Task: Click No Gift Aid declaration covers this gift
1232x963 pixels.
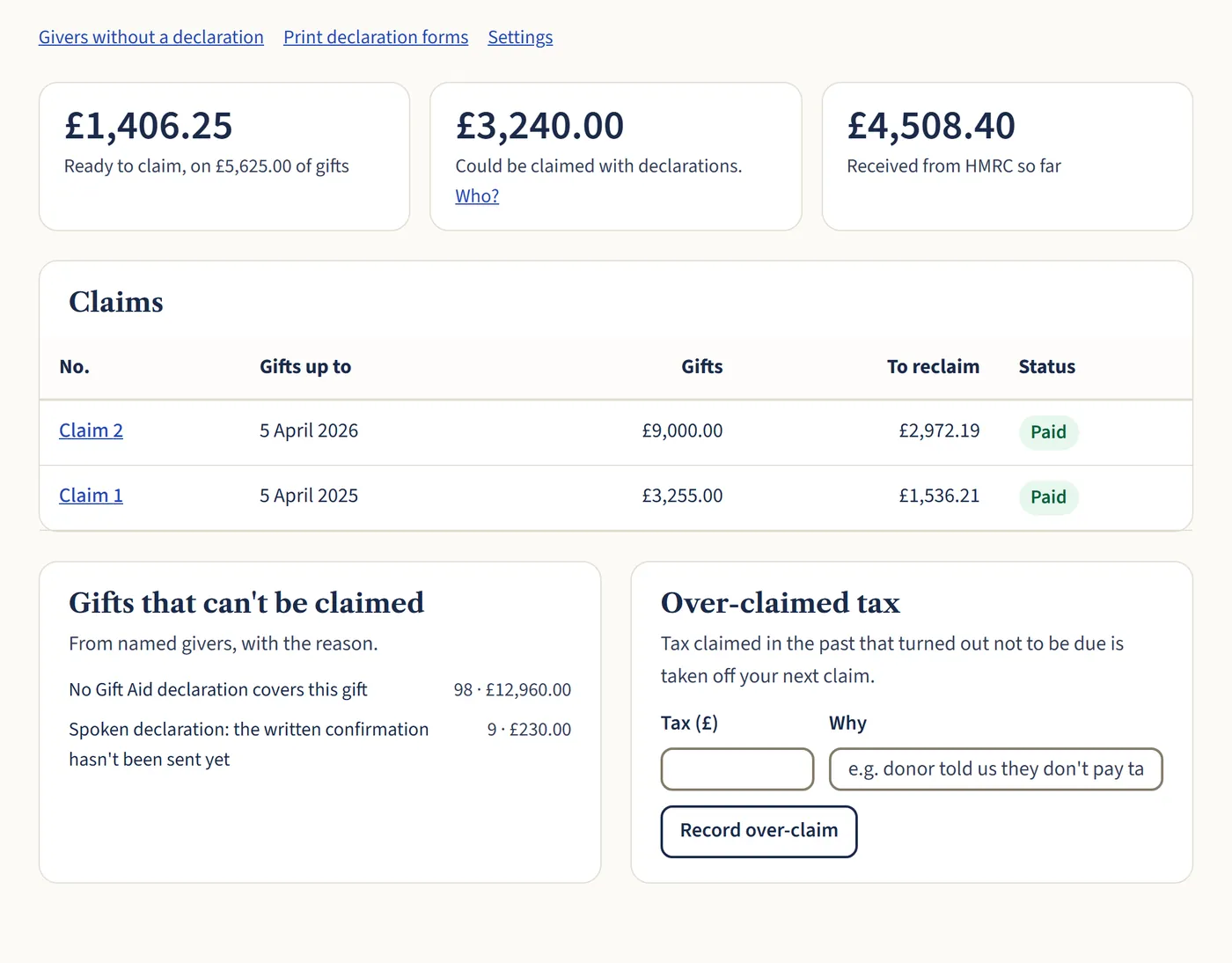Action: point(218,690)
